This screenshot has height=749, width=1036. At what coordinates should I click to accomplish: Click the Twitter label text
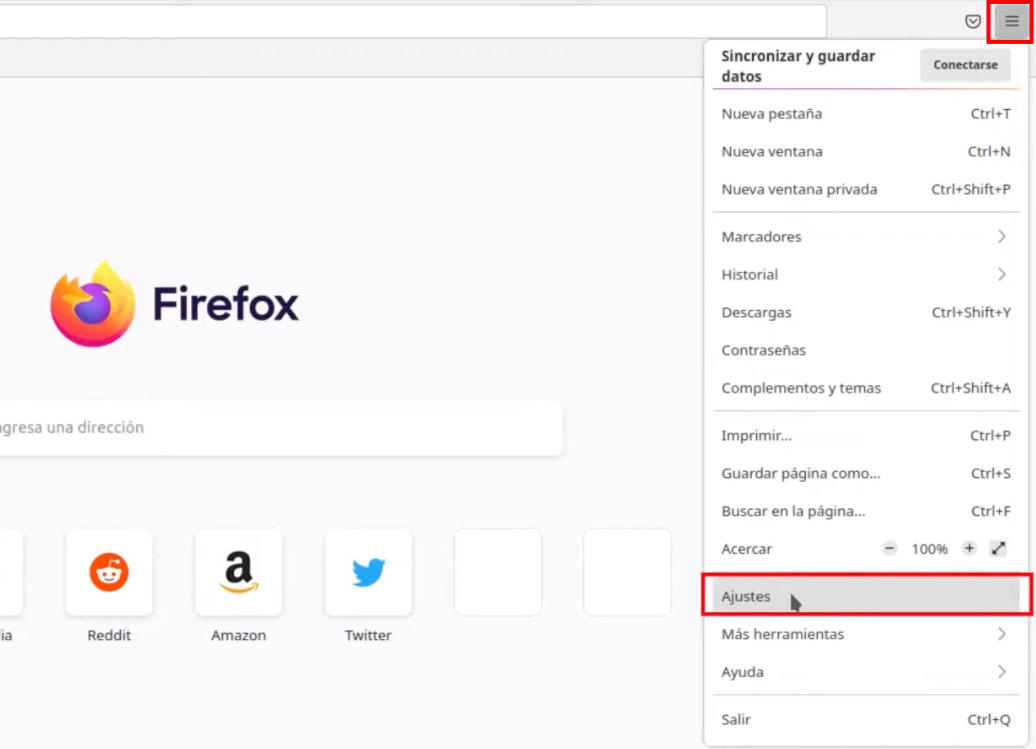click(368, 635)
